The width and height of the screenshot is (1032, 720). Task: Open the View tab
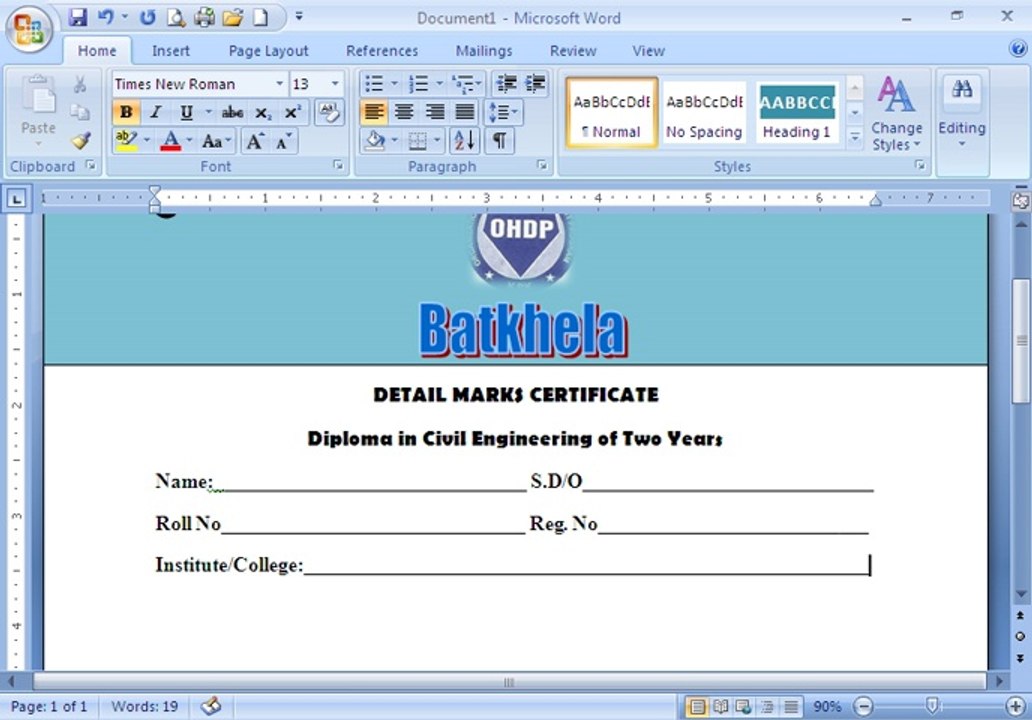coord(648,51)
